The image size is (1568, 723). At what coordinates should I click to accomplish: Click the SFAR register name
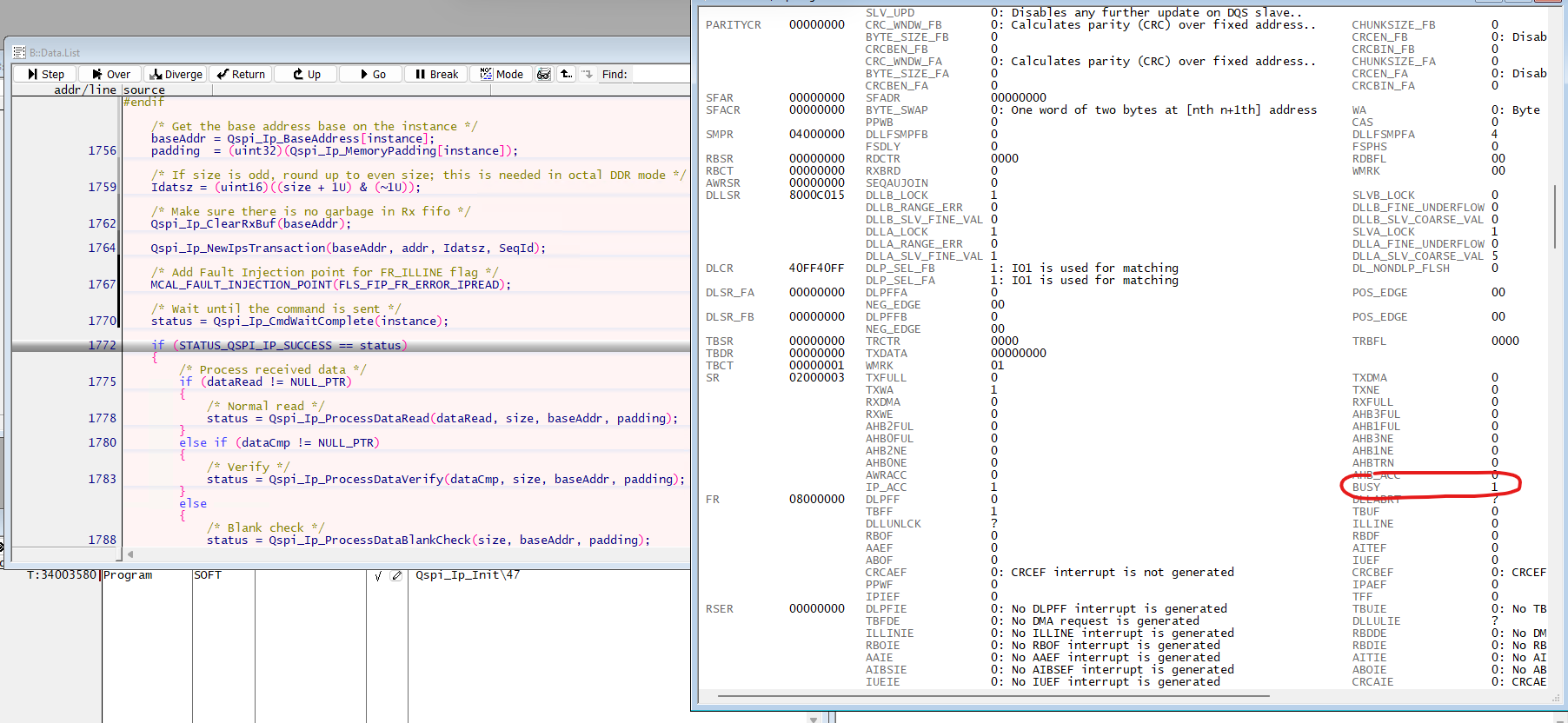[x=720, y=98]
